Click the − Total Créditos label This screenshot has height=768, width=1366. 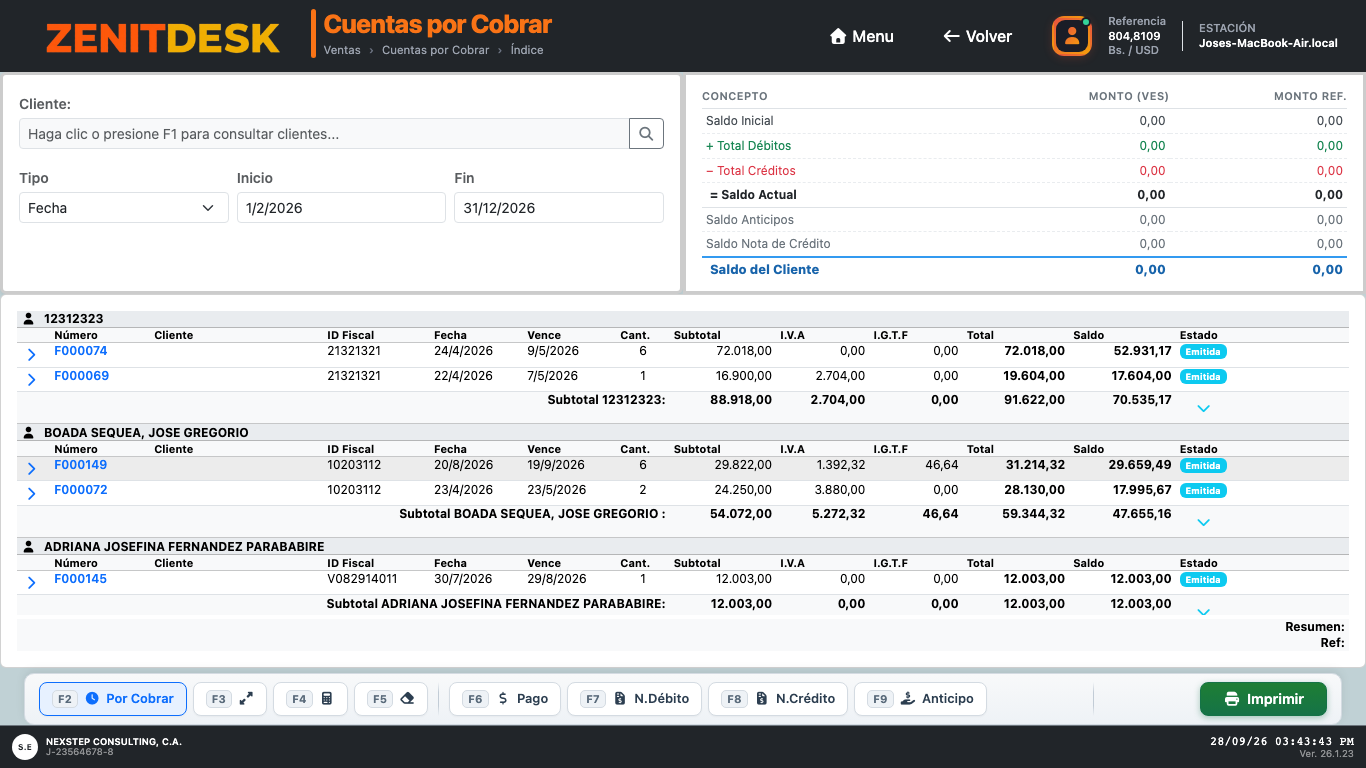coord(751,171)
